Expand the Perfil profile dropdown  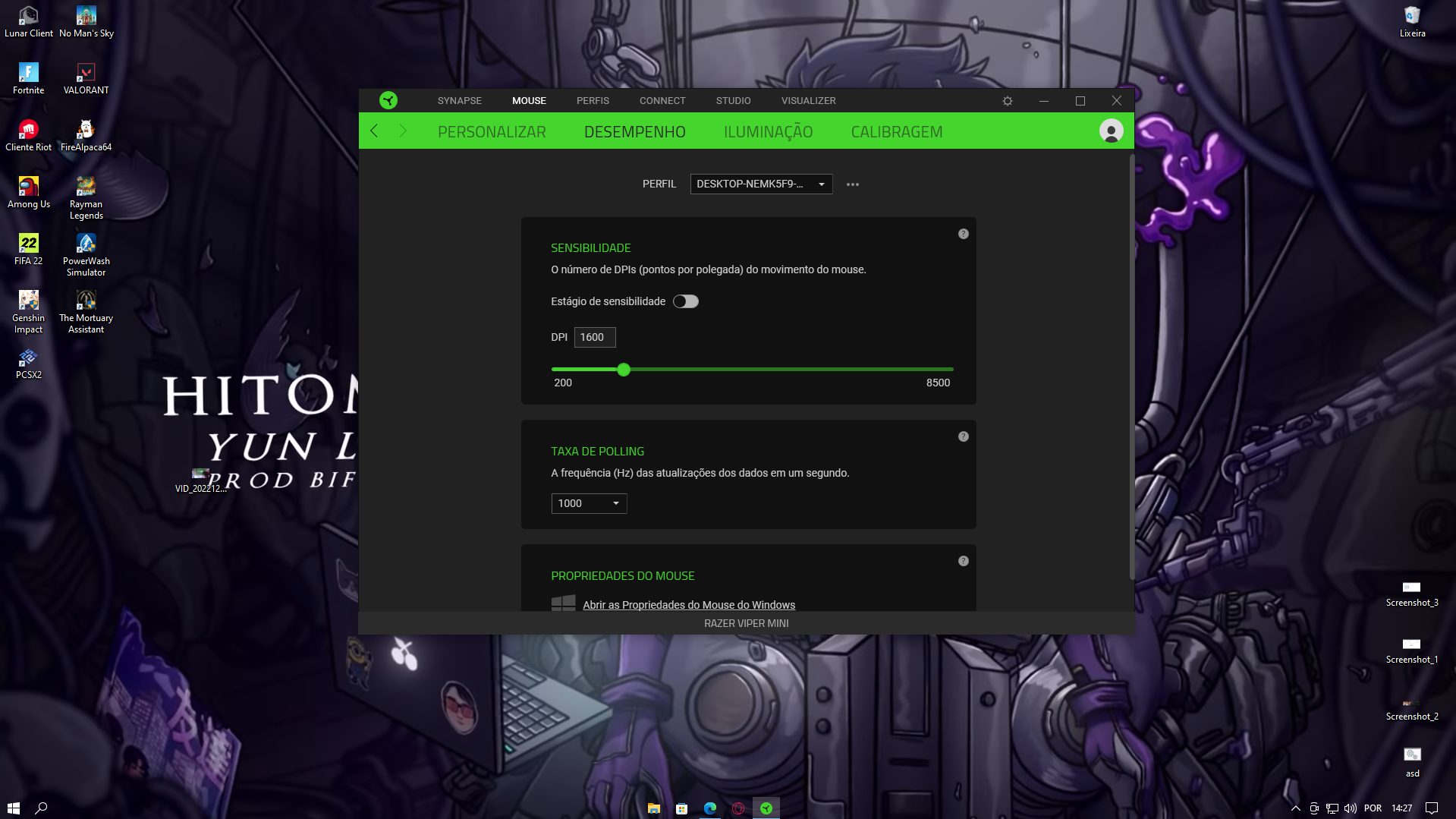(761, 184)
